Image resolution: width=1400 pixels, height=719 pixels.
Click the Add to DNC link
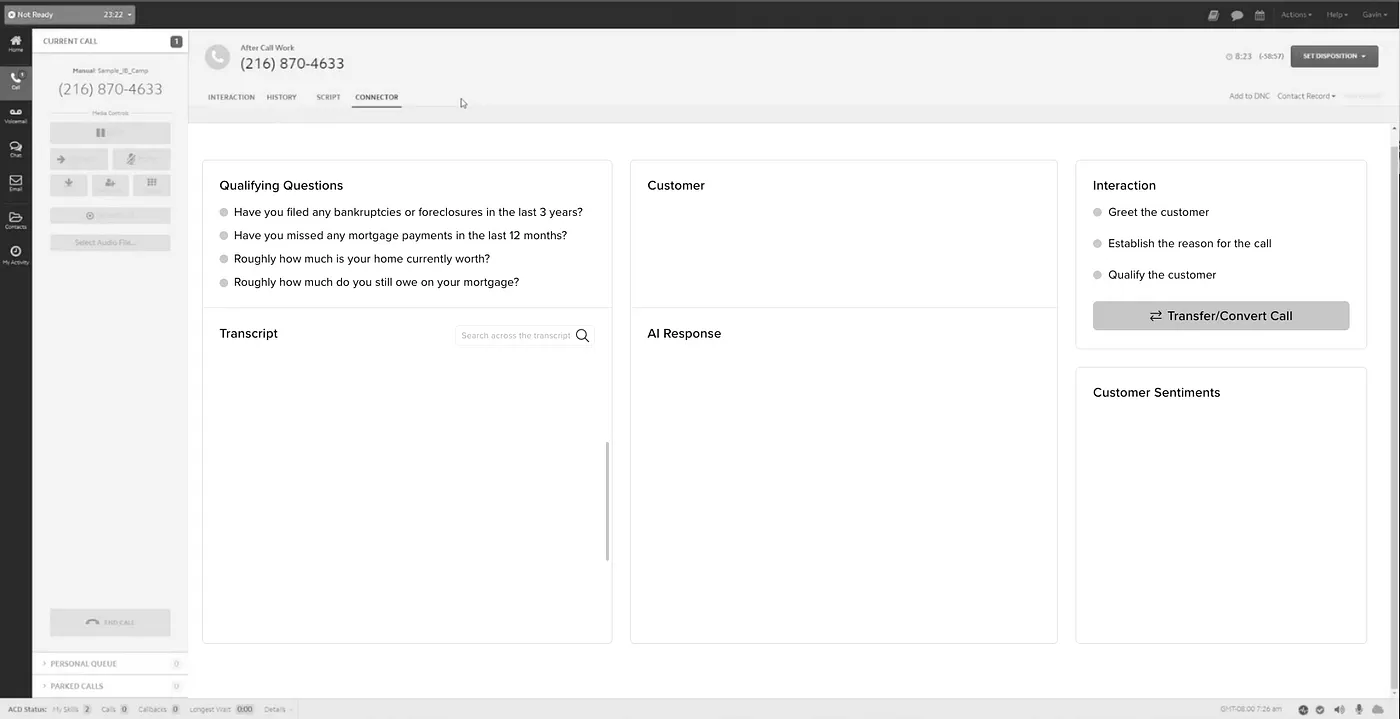pos(1249,96)
